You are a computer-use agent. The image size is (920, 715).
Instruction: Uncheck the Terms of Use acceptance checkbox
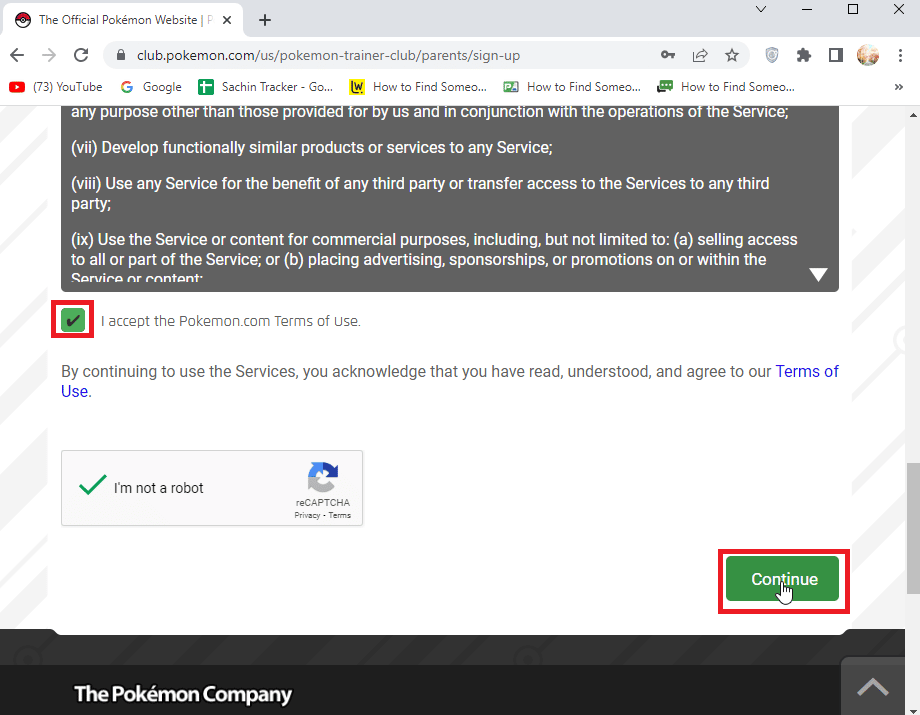coord(71,320)
